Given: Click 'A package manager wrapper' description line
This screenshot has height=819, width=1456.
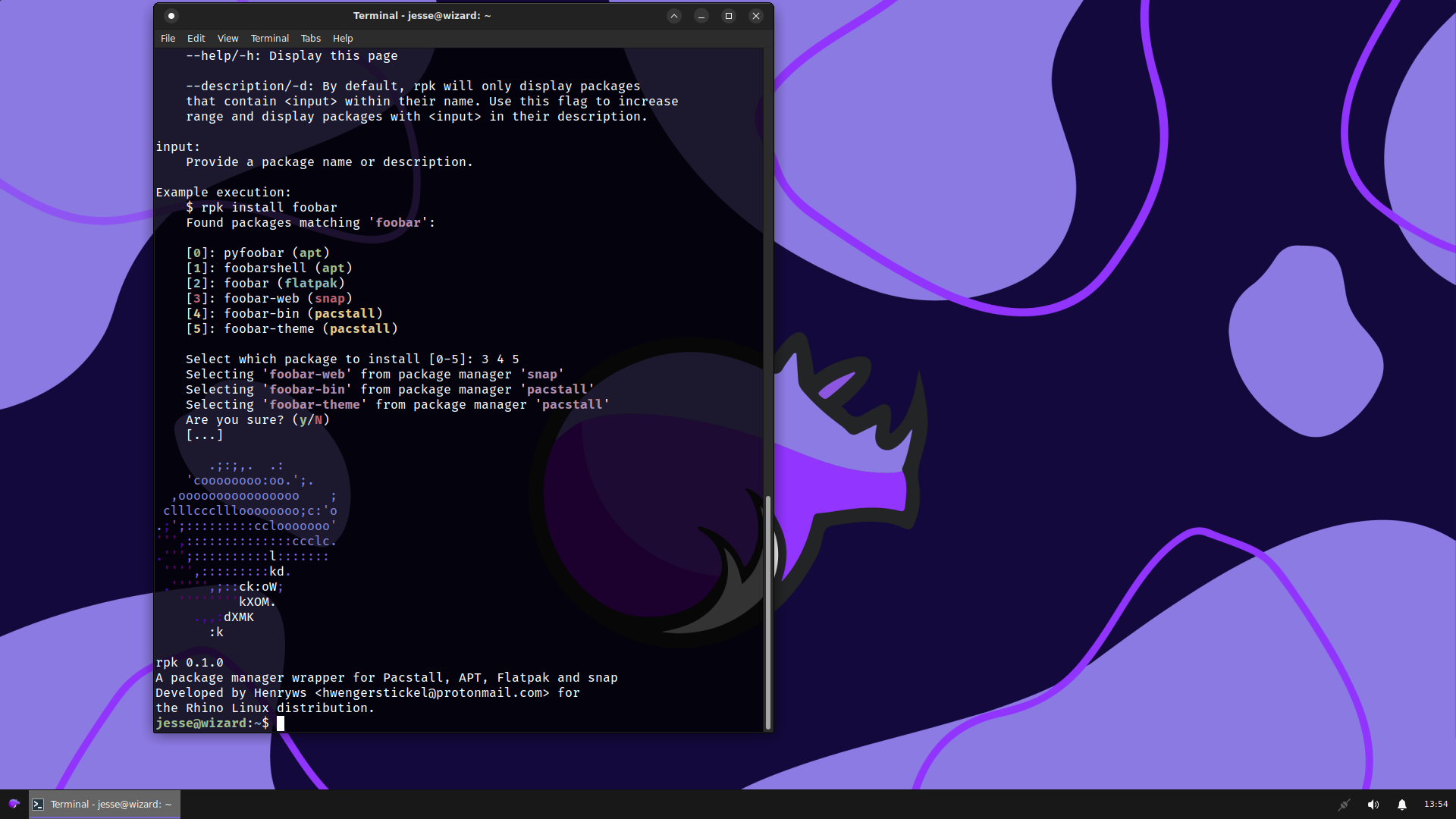Looking at the screenshot, I should pos(387,678).
